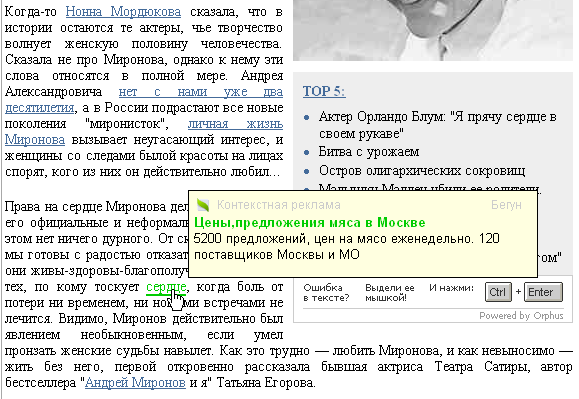
Task: Open the 'десятилетия' link
Action: 40,108
